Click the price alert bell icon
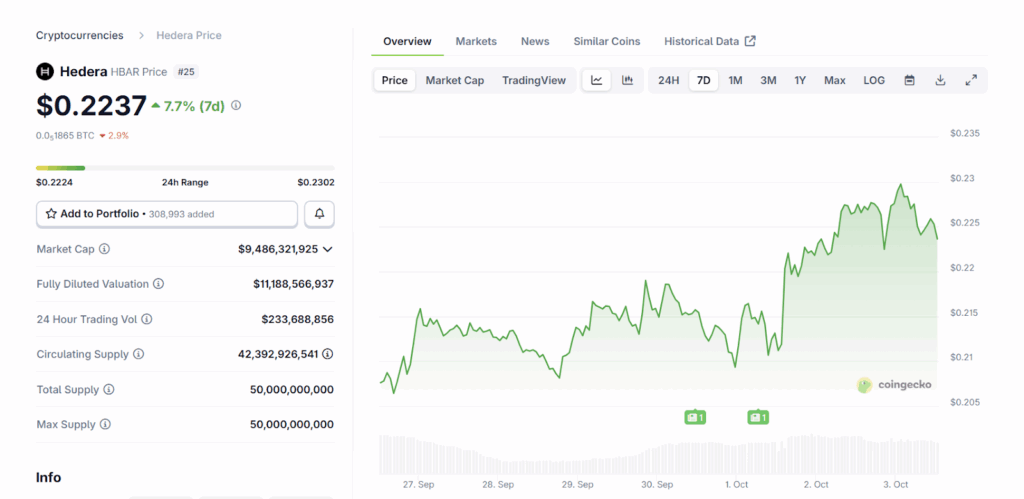The width and height of the screenshot is (1024, 499). coord(319,214)
